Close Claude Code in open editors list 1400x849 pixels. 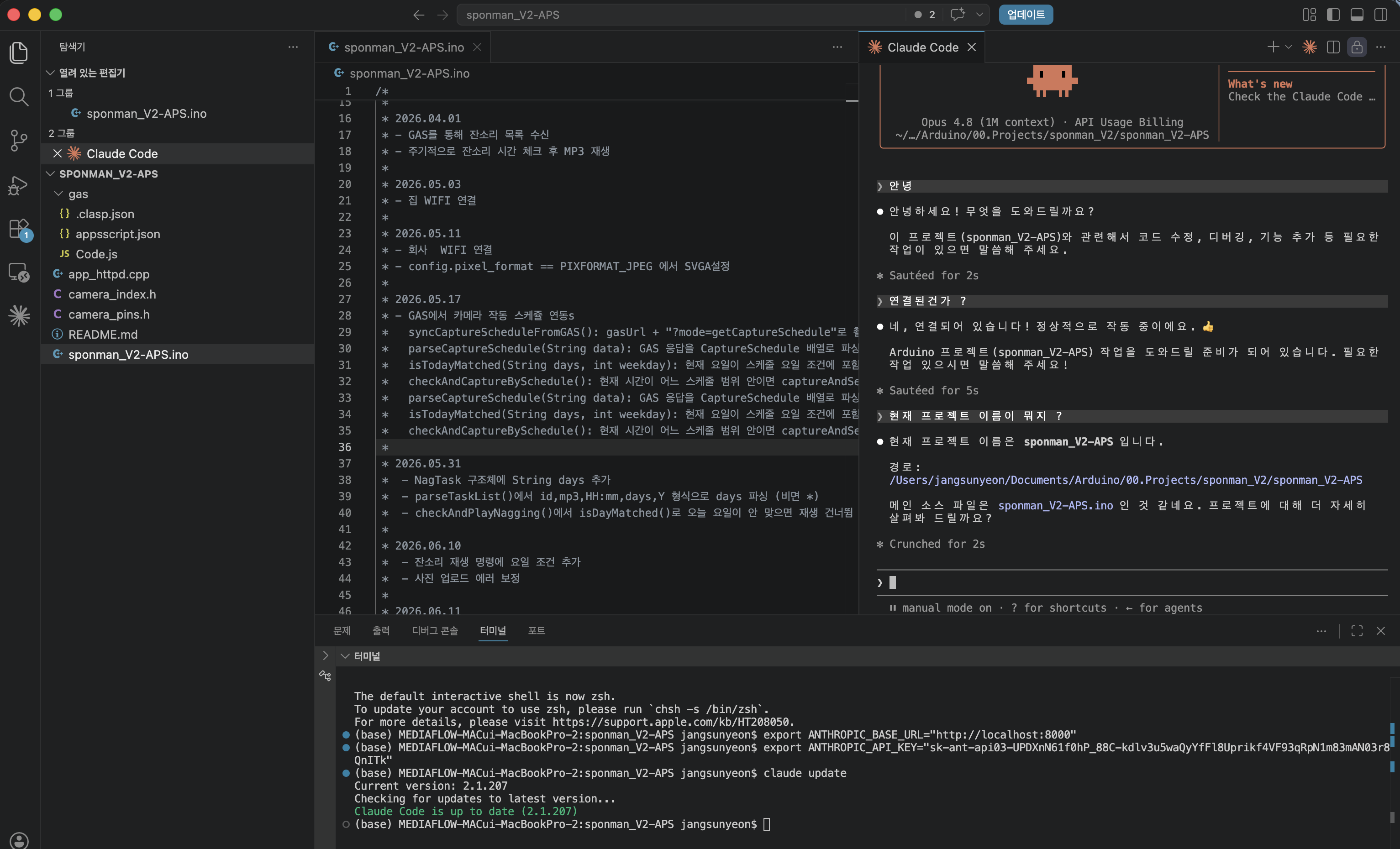click(x=58, y=153)
